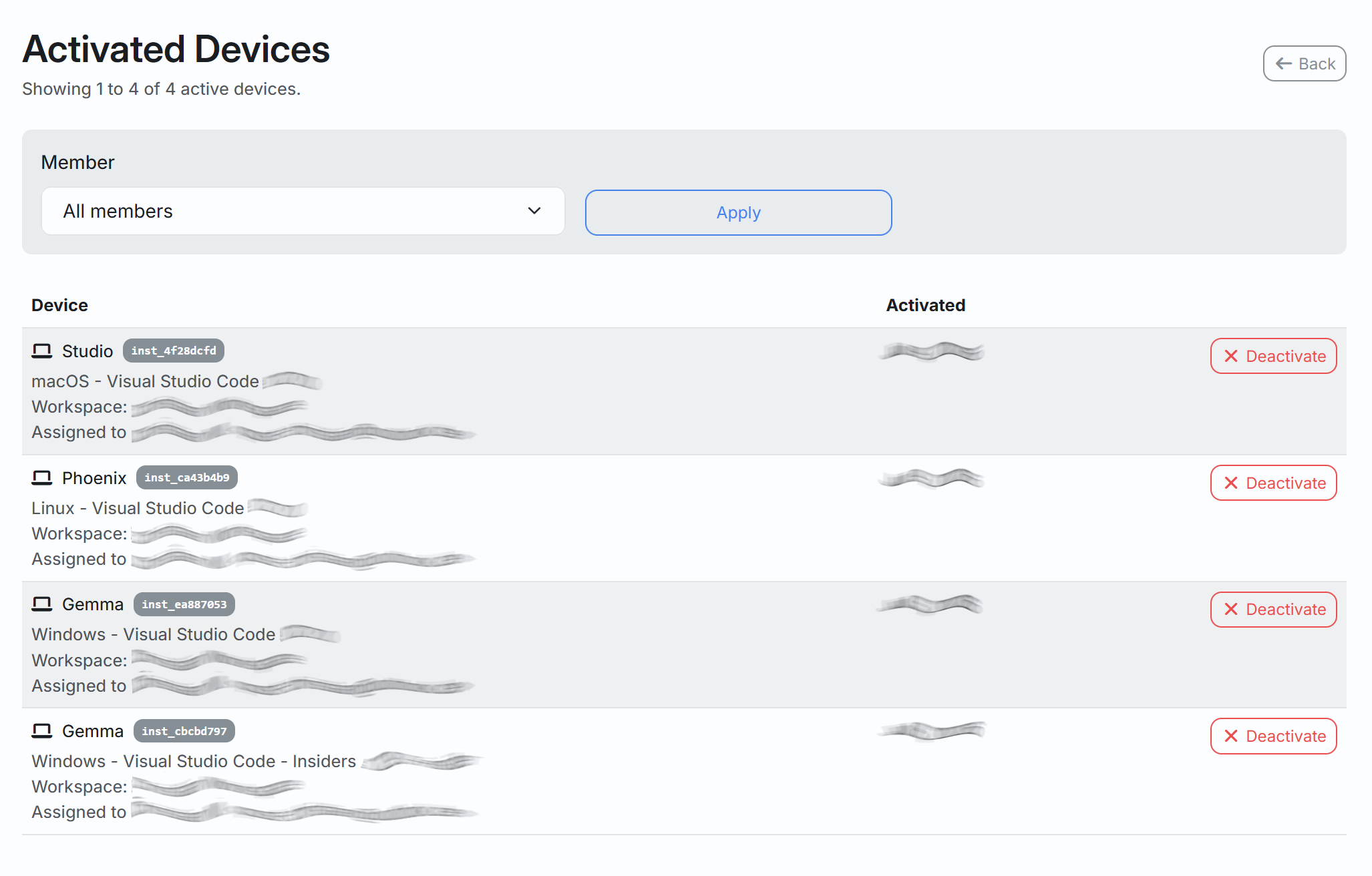
Task: Click Linux - Visual Studio Code text
Action: pos(138,508)
